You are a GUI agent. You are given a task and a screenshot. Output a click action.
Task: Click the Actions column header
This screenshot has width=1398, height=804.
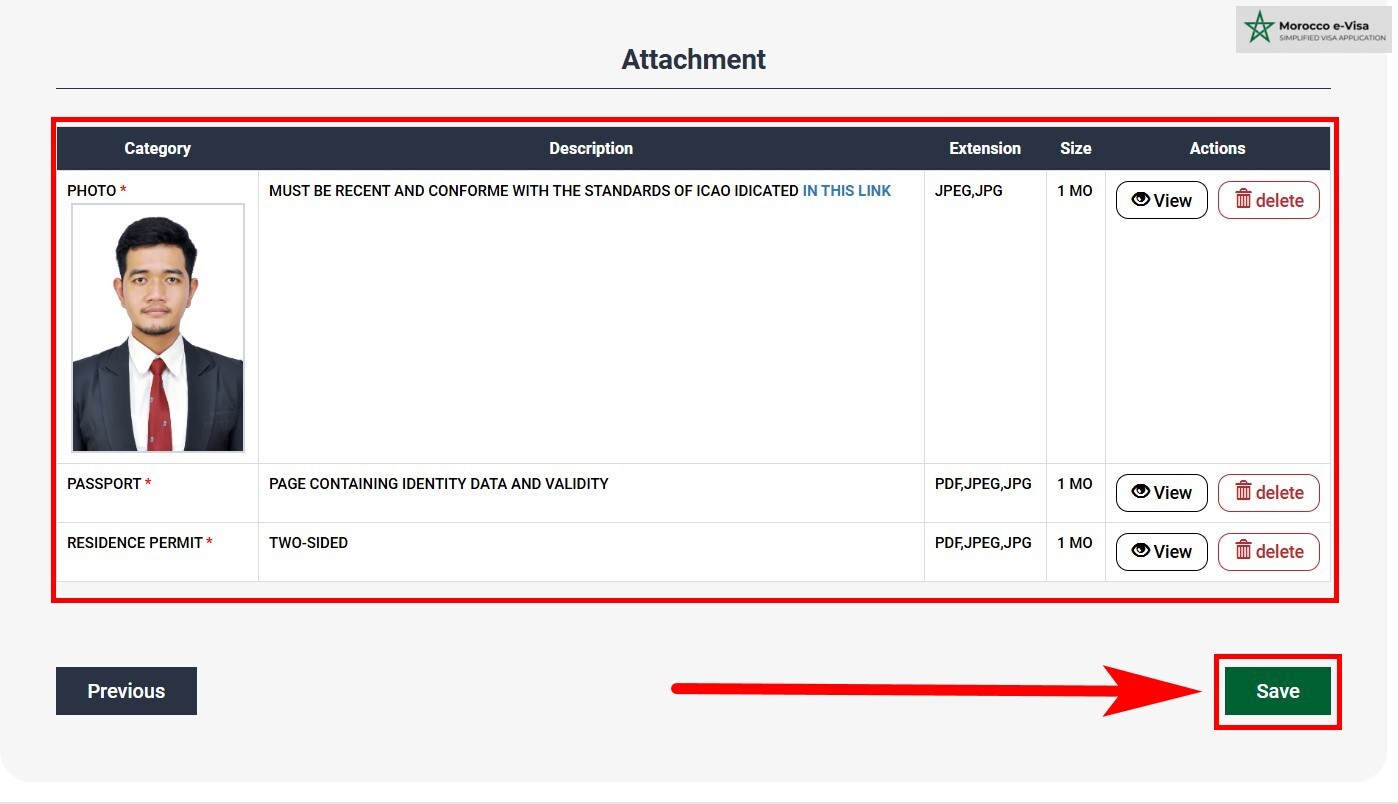pos(1216,148)
